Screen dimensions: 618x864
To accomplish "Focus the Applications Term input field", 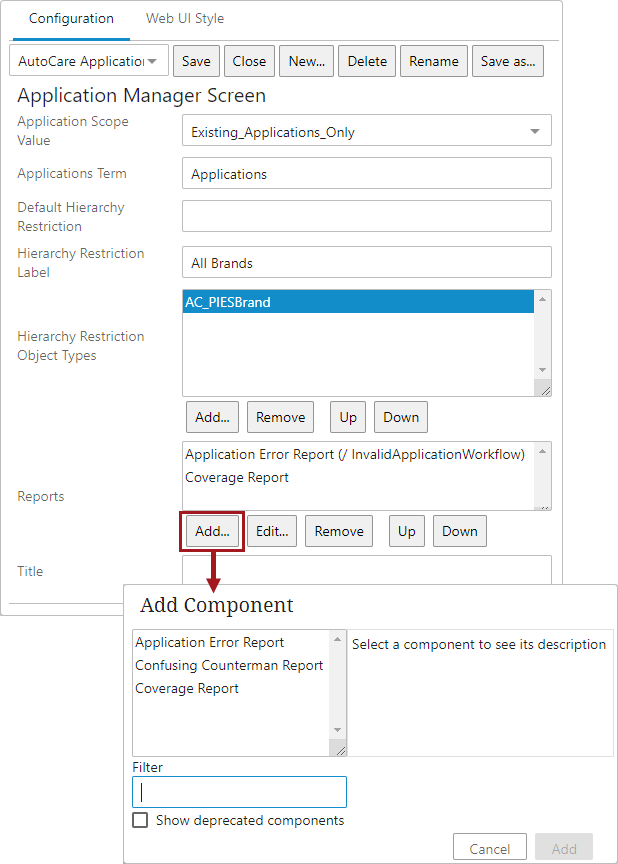I will point(367,174).
